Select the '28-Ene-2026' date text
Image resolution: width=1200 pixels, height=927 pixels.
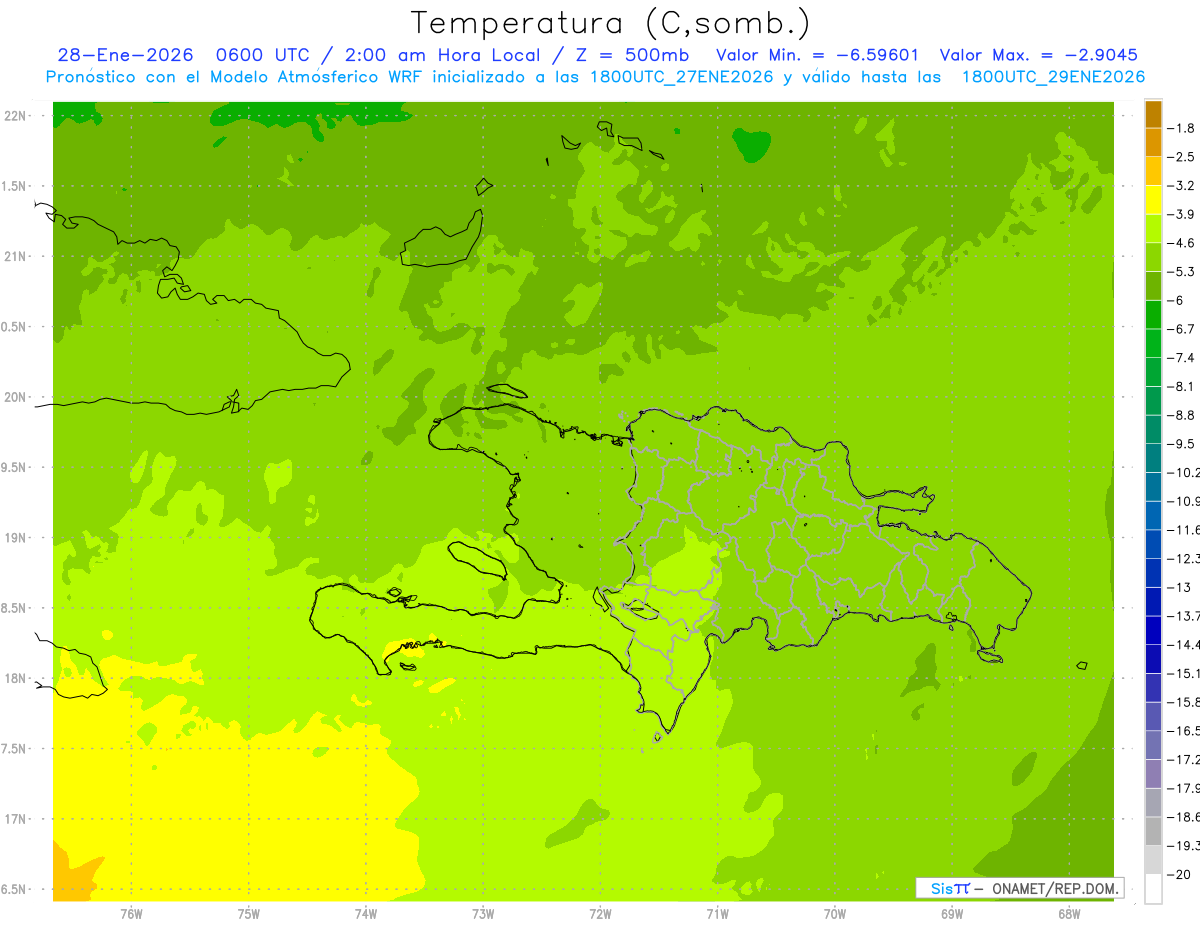tap(126, 55)
